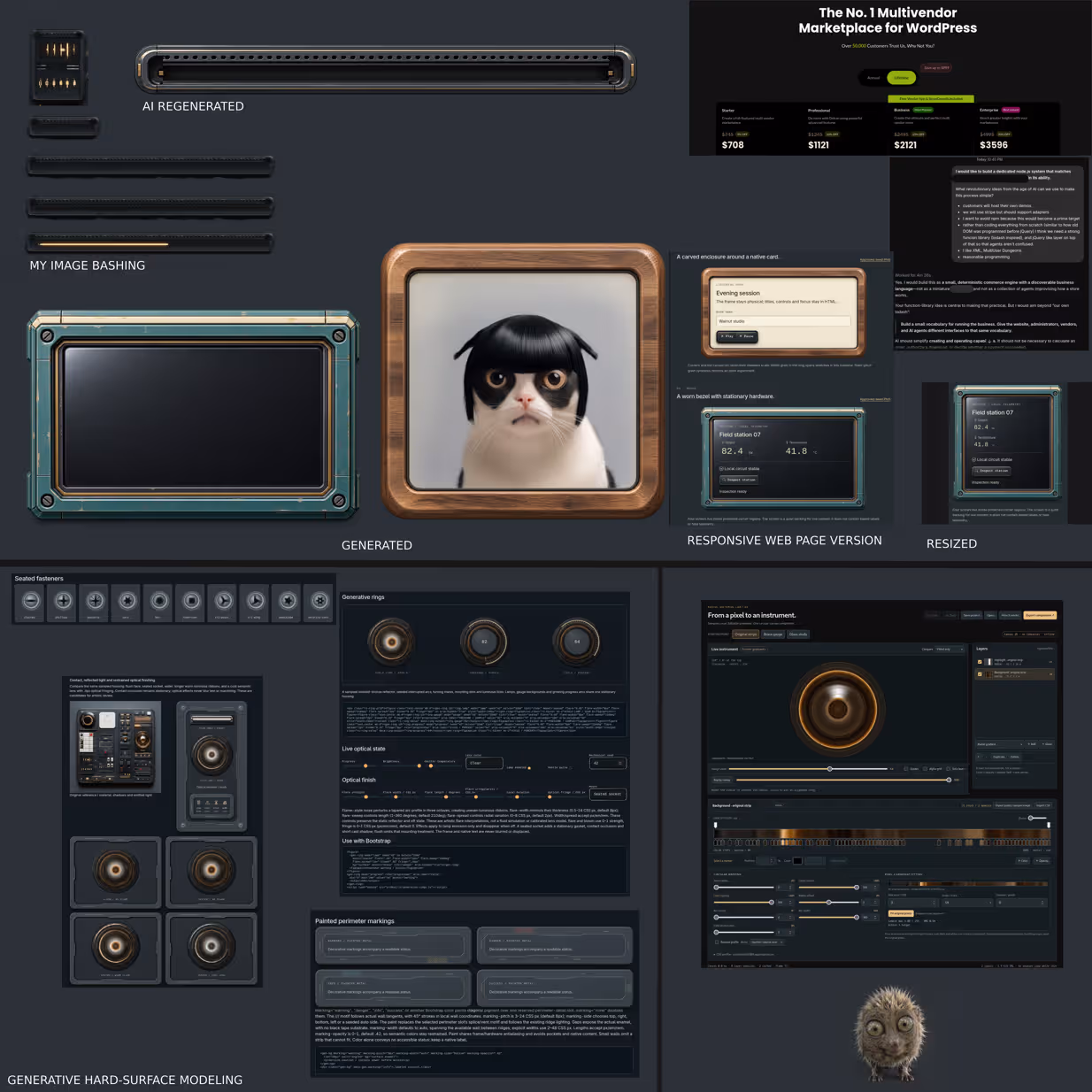The width and height of the screenshot is (1092, 1092).
Task: Open the Lens color dropdown set to Clear
Action: point(484,763)
